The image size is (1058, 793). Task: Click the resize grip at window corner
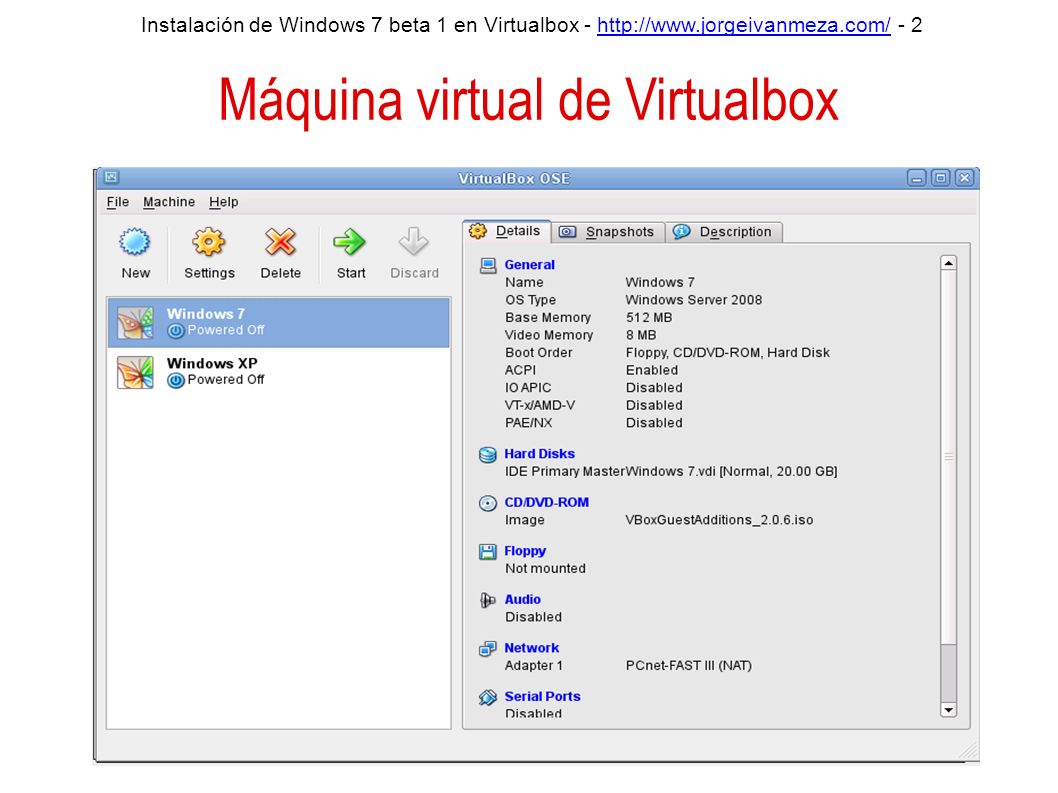[x=969, y=751]
